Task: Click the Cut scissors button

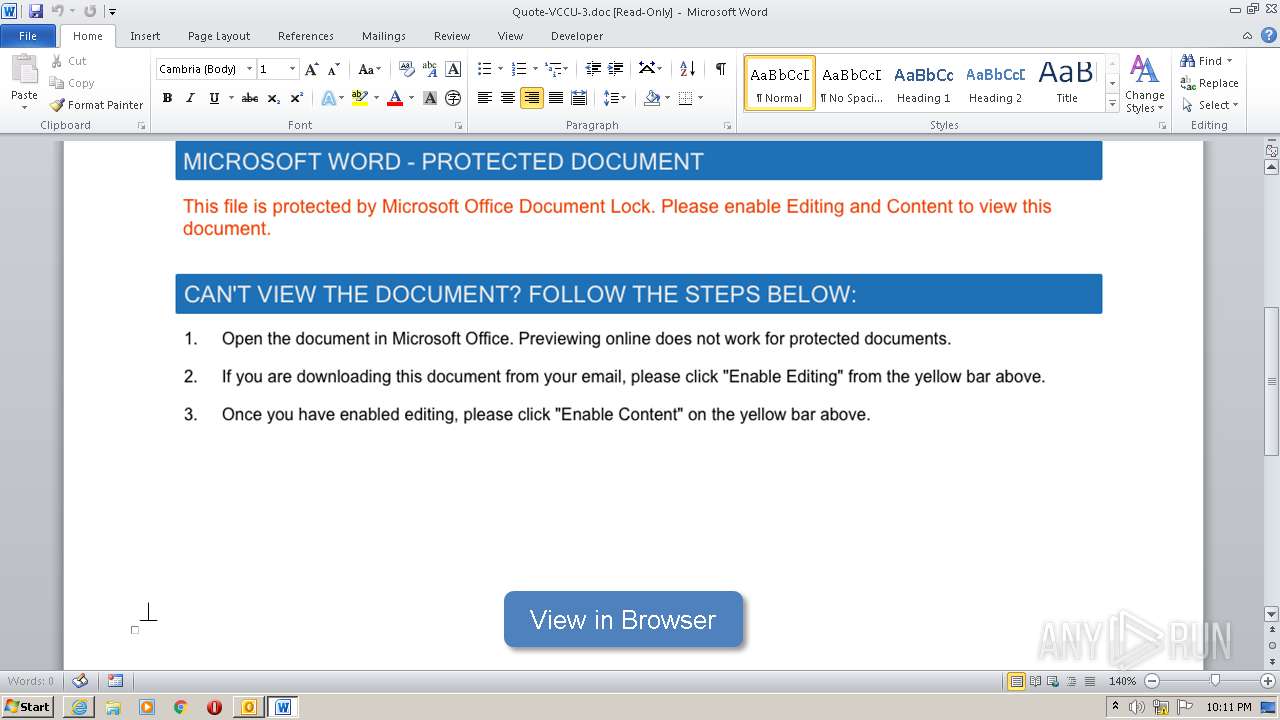Action: (69, 61)
